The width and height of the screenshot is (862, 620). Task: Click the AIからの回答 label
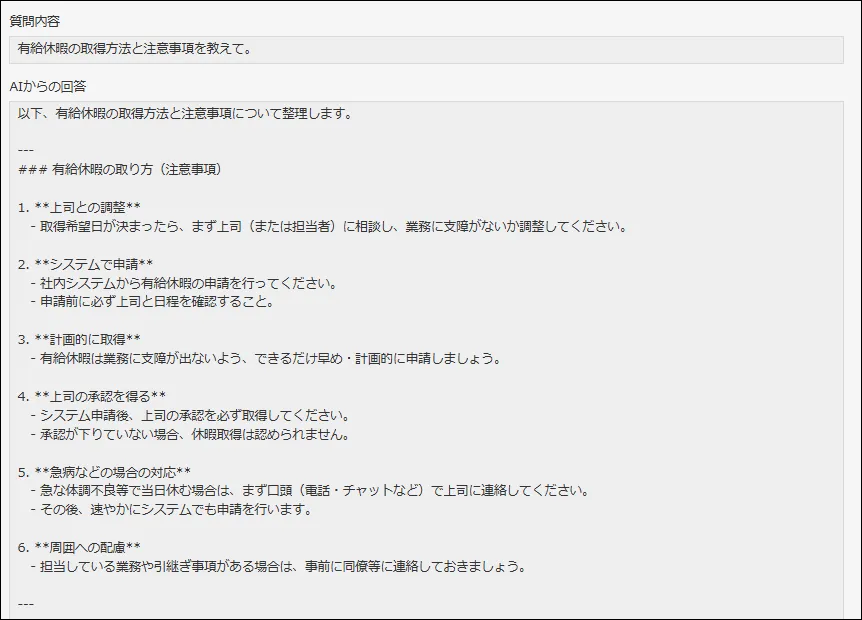(x=48, y=86)
